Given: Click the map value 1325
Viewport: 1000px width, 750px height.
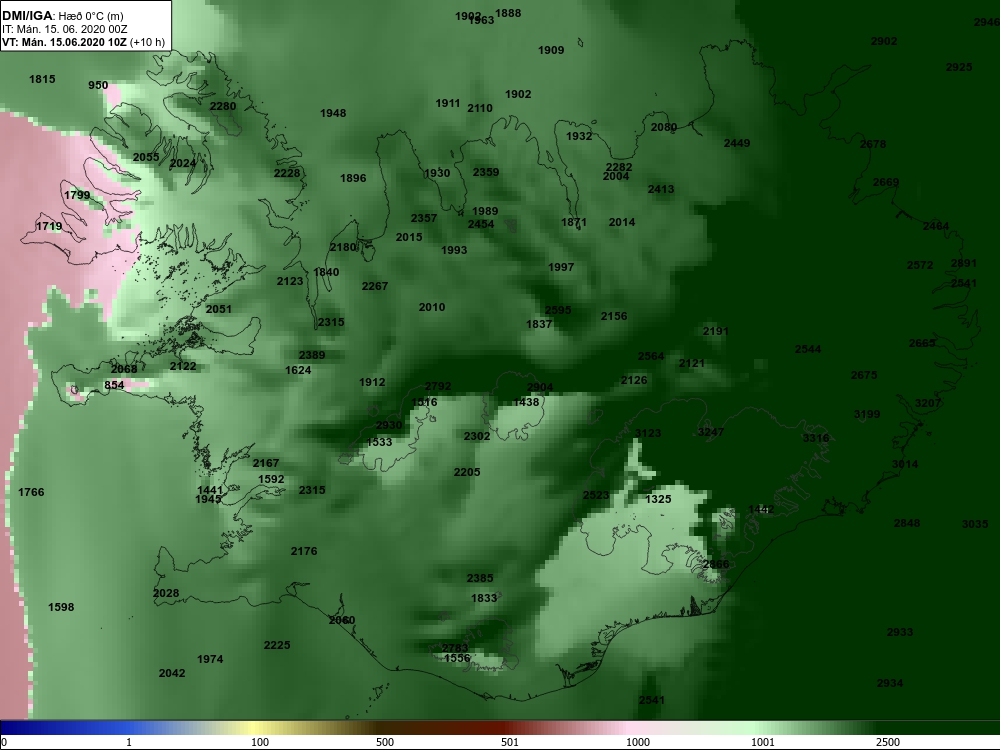Looking at the screenshot, I should point(658,499).
